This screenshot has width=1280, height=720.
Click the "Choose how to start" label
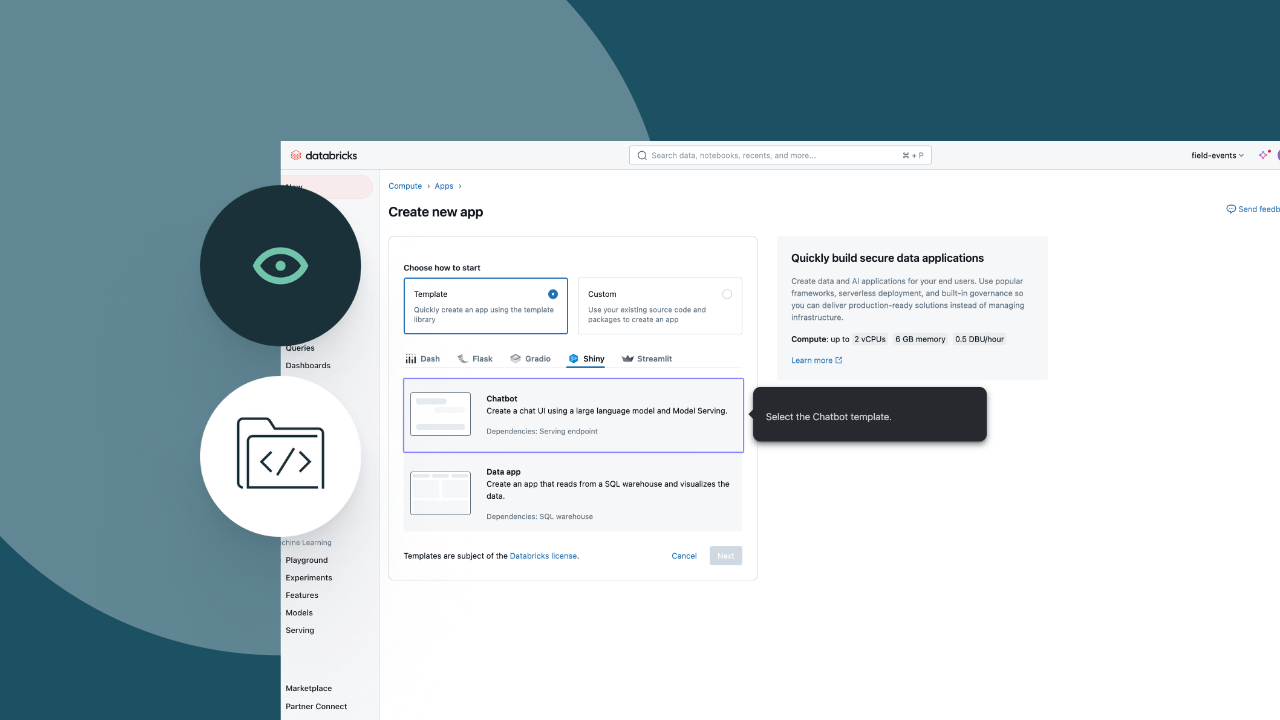442,268
